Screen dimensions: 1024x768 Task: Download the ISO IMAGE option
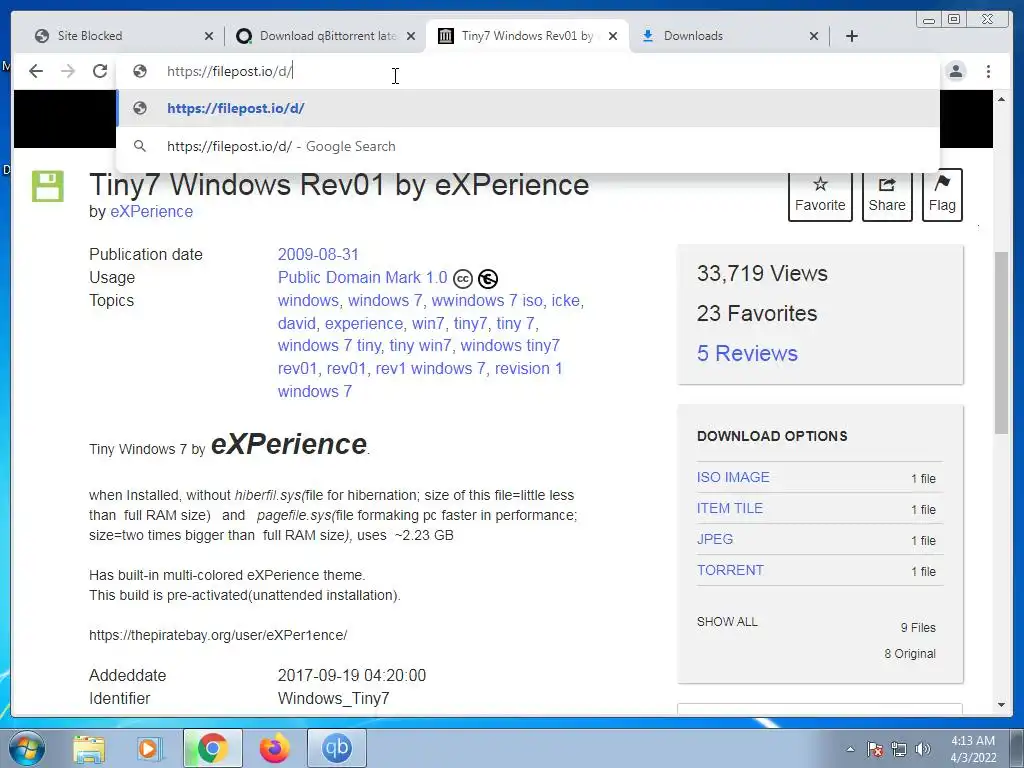coord(733,477)
